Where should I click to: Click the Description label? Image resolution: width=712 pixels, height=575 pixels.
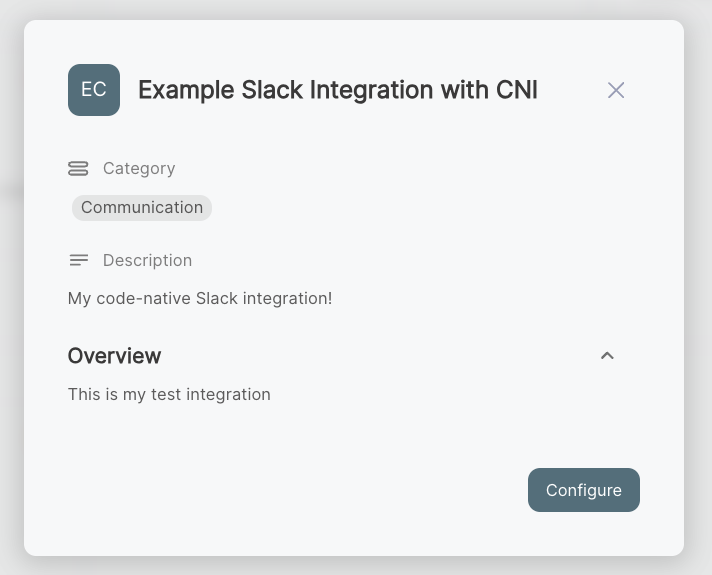coord(147,260)
